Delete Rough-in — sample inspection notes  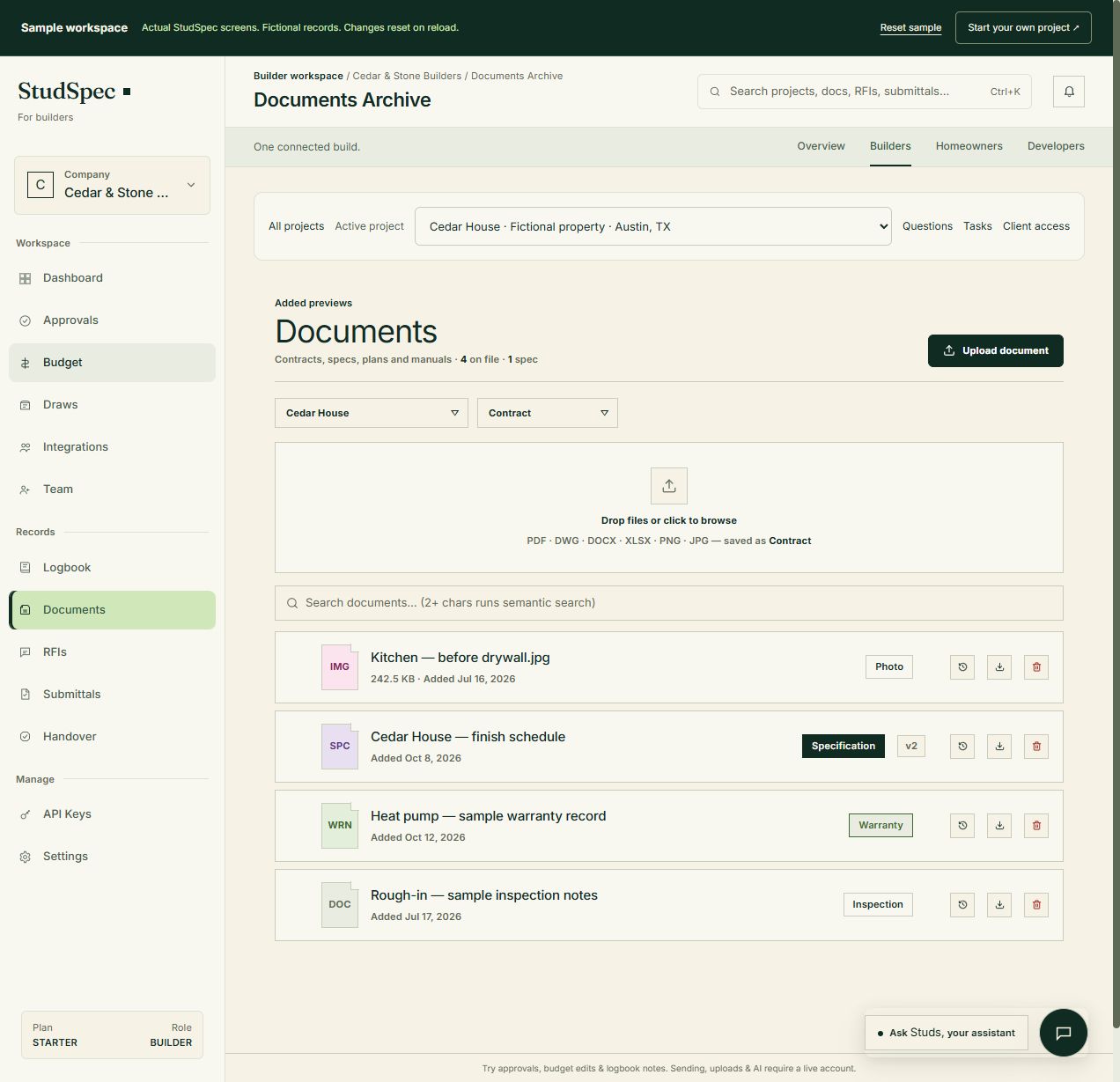click(1036, 905)
